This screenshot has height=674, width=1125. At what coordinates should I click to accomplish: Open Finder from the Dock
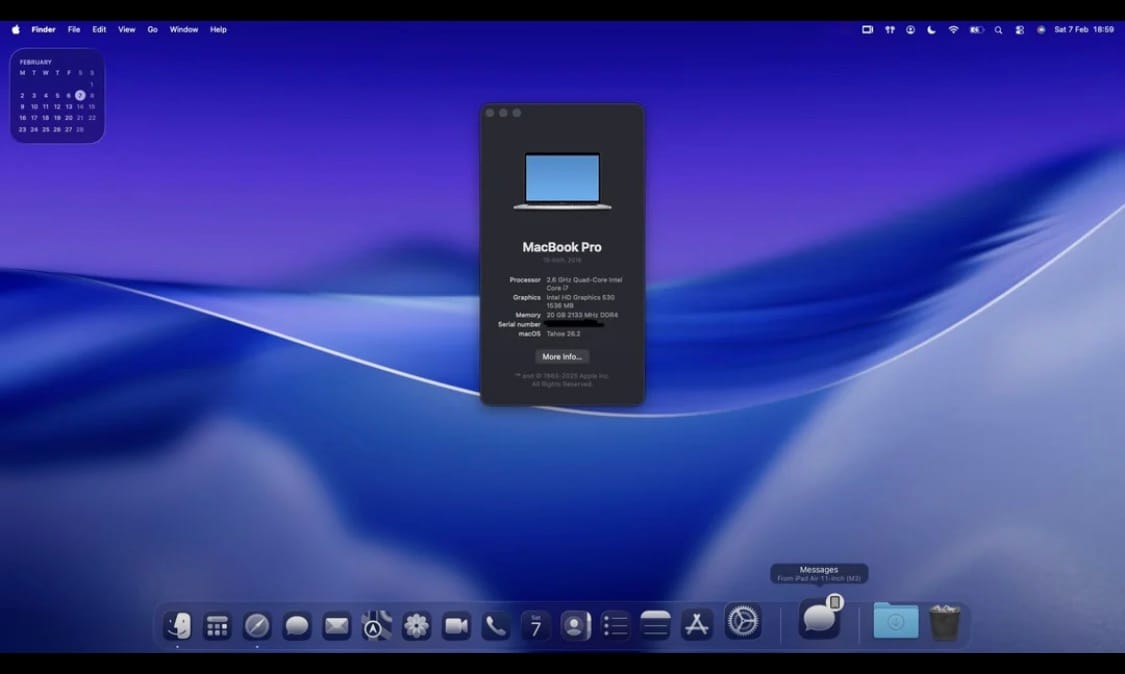(x=178, y=625)
